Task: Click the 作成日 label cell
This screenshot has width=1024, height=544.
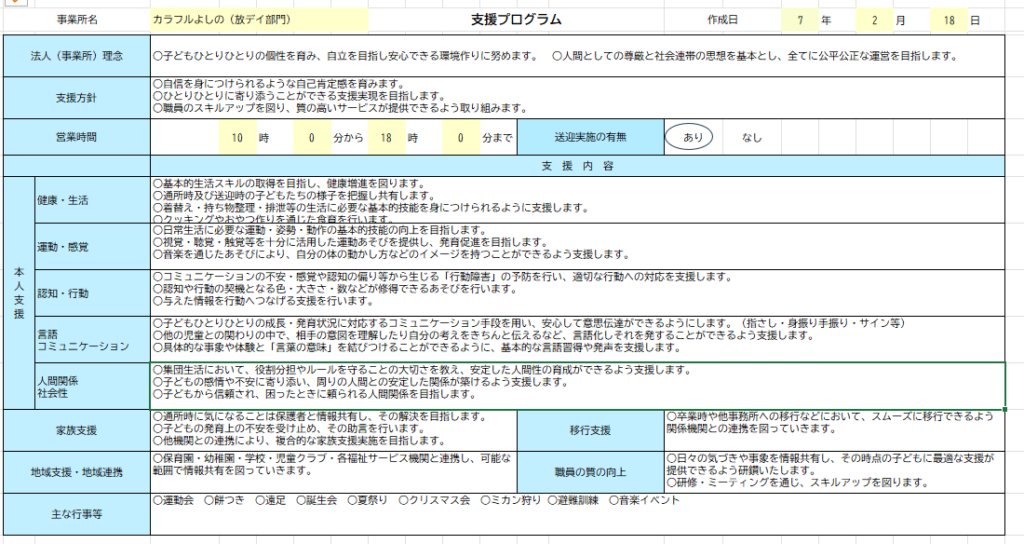Action: [722, 20]
